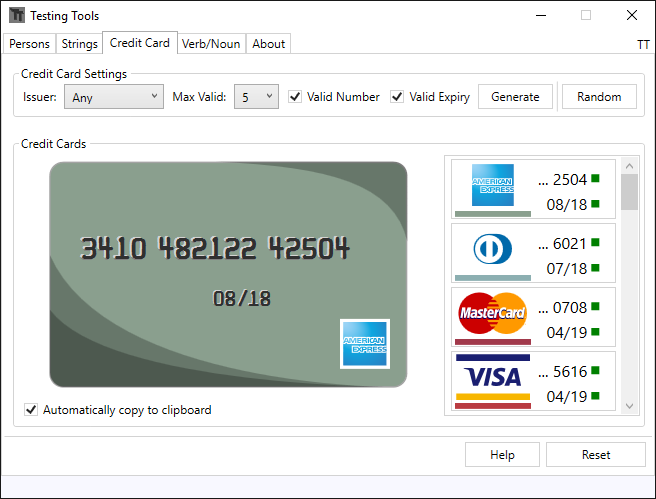The image size is (656, 499).
Task: Click green status square next to 5616
Action: tap(595, 371)
